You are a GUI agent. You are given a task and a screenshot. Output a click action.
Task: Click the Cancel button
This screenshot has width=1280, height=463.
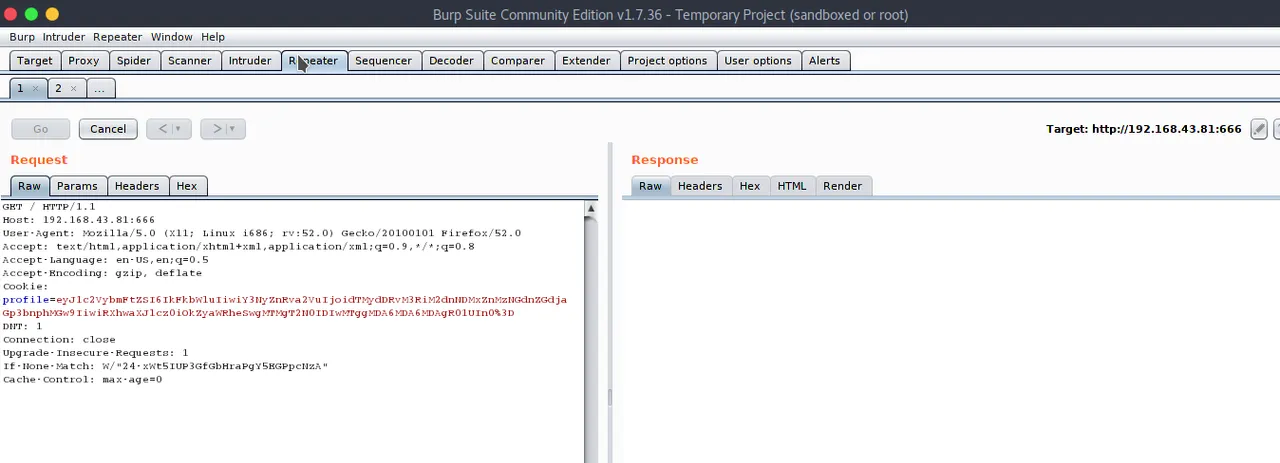108,129
